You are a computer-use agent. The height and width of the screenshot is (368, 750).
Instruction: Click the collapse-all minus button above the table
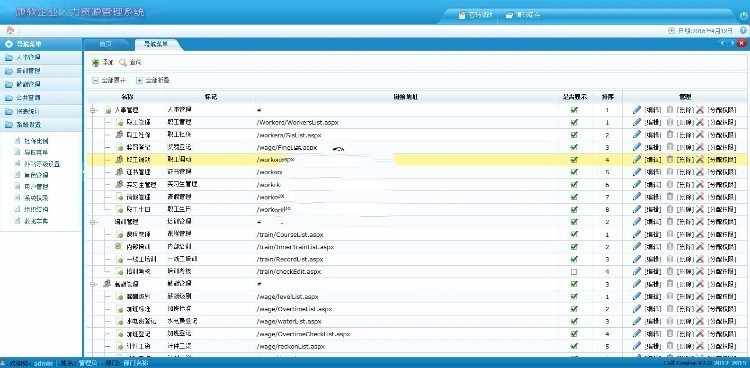pos(95,81)
